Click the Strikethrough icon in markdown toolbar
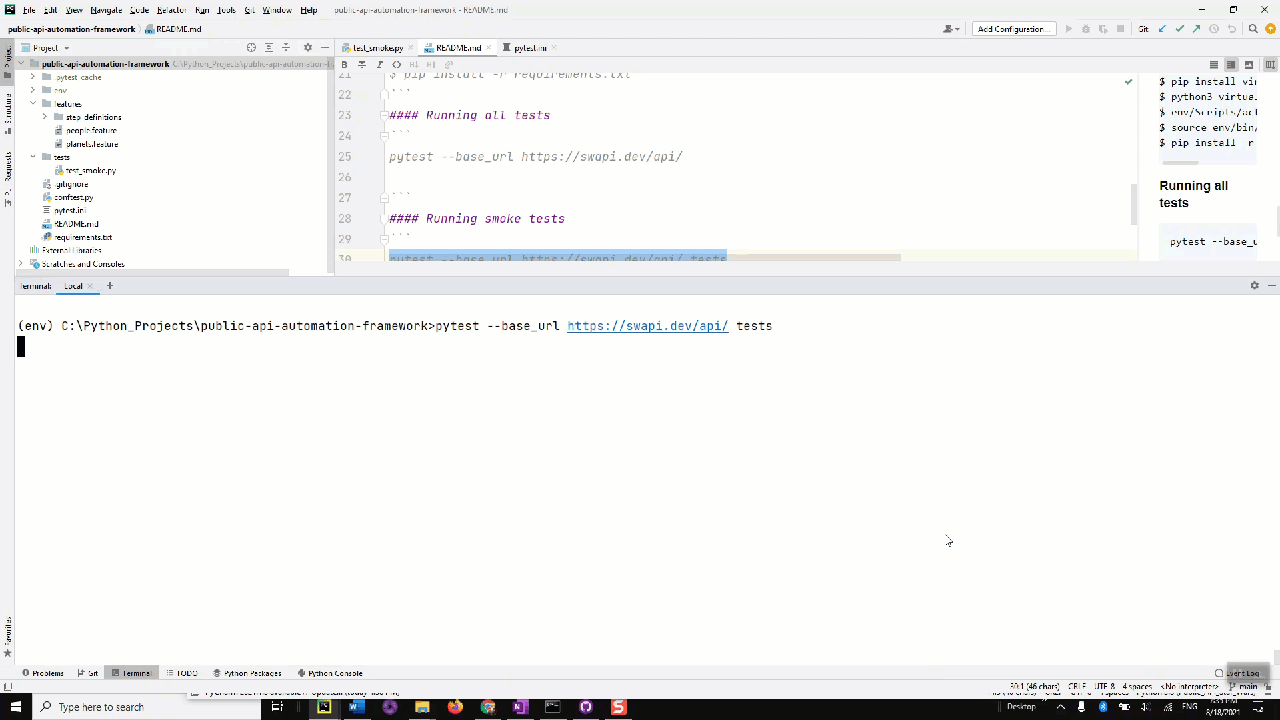The image size is (1280, 720). pos(362,64)
